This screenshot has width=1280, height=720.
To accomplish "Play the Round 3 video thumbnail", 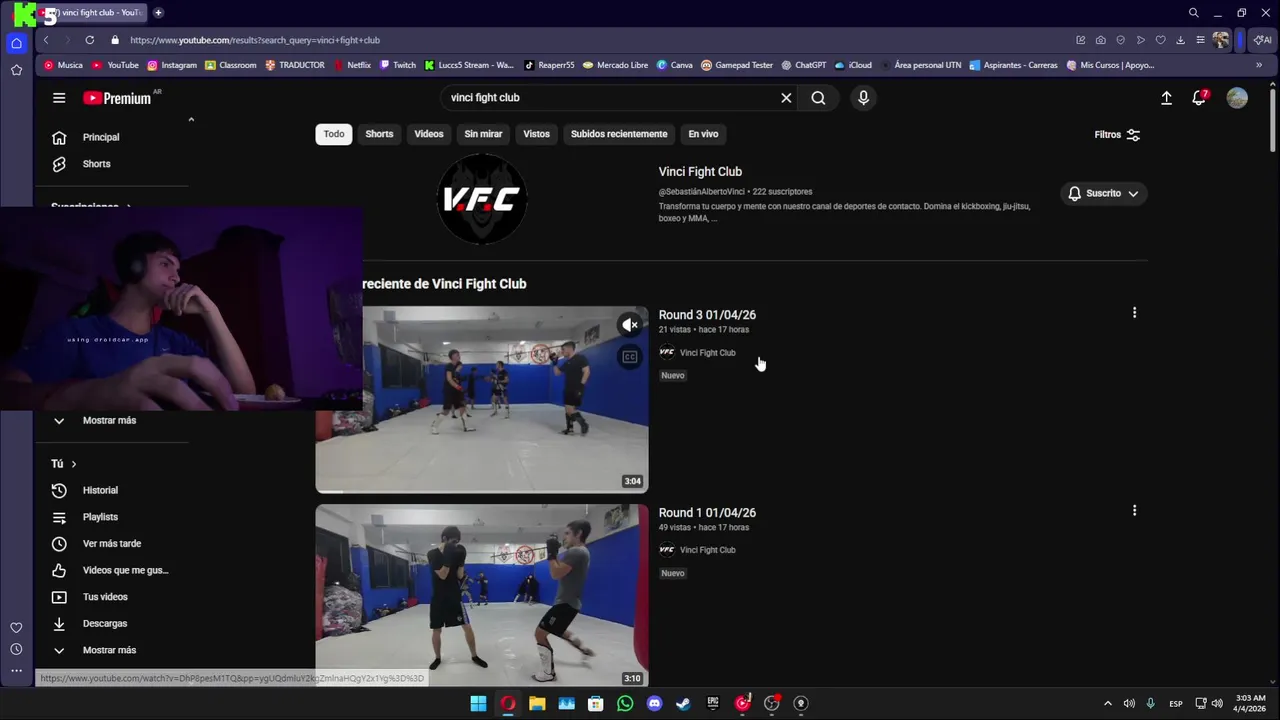I will click(482, 400).
